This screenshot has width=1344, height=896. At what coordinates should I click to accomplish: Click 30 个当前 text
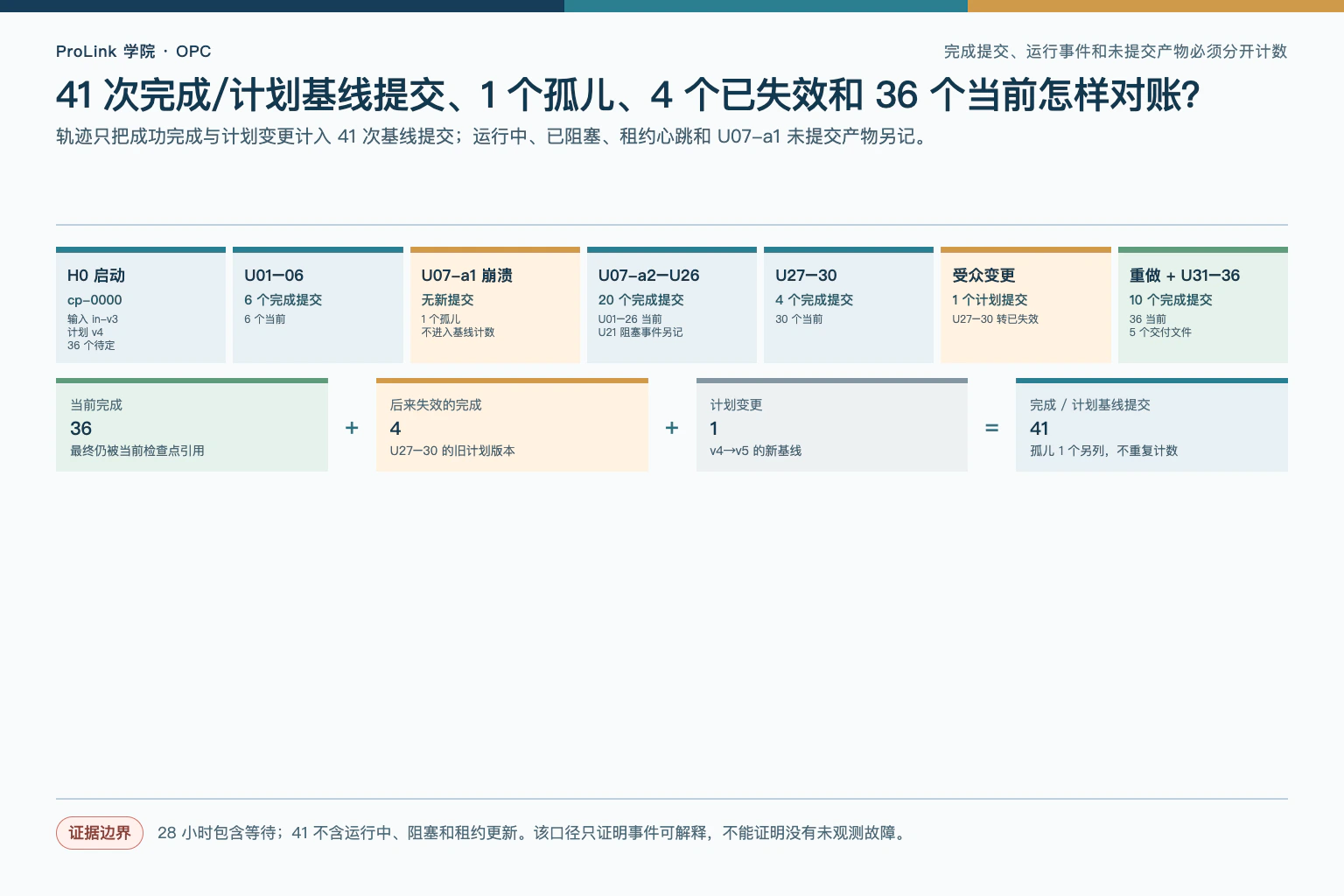click(x=799, y=319)
